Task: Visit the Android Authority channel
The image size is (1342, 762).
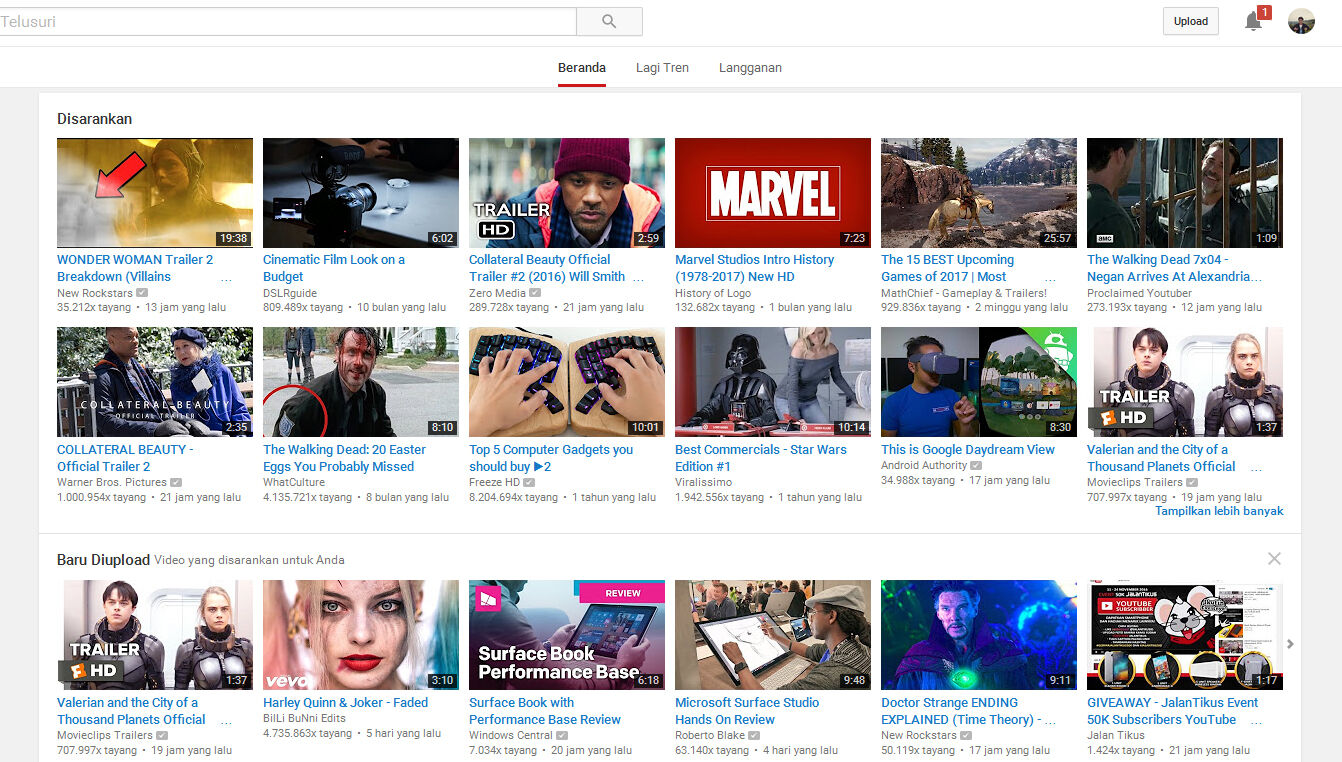Action: (x=924, y=465)
